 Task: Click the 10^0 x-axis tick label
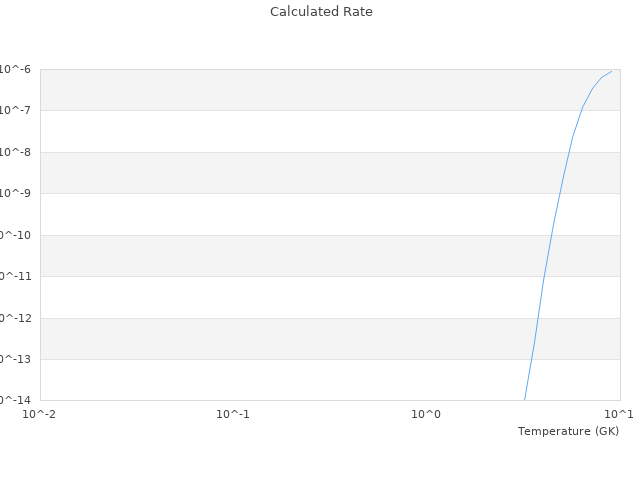click(426, 414)
